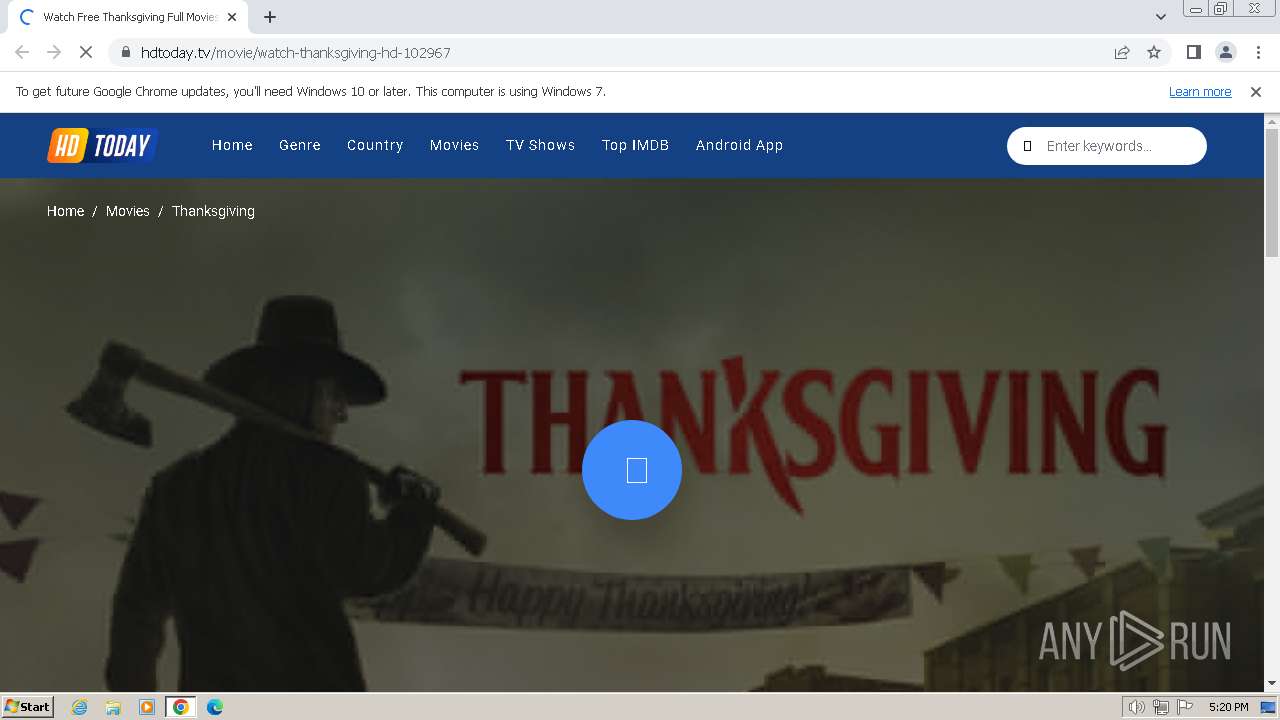1280x720 pixels.
Task: Click the volume icon in system tray
Action: [x=1137, y=707]
